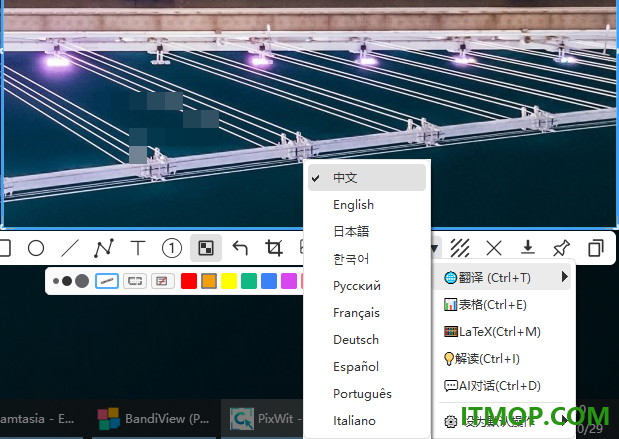Pick the magenta color swatch

pos(289,281)
